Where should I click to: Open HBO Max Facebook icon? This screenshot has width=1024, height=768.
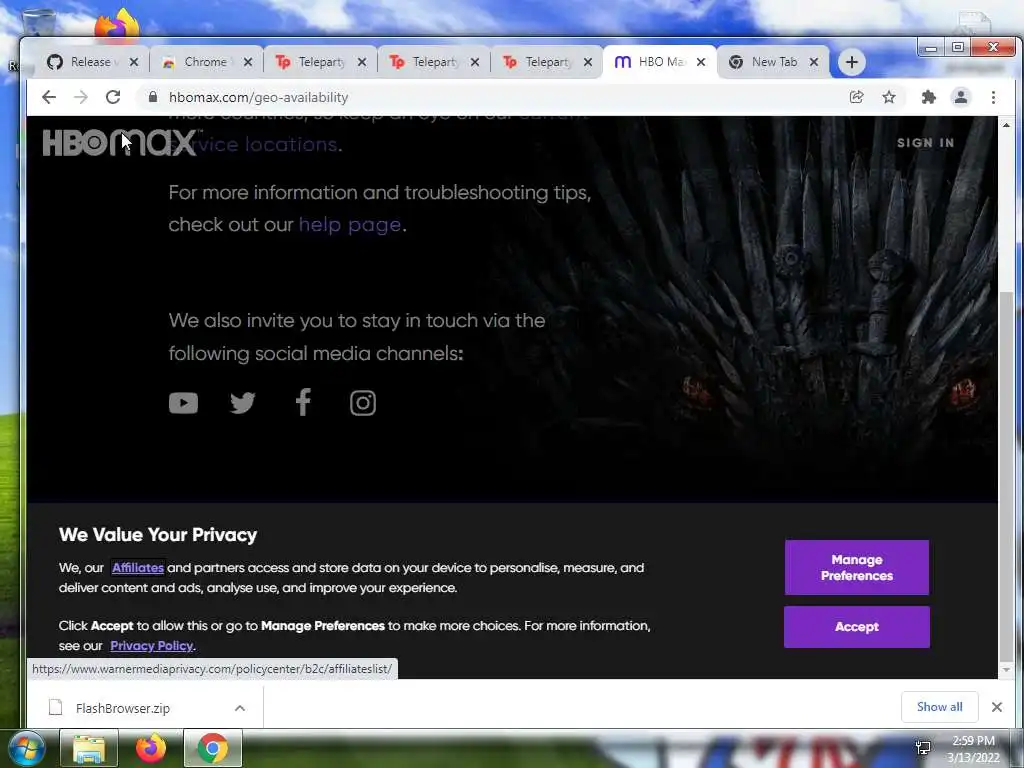303,402
